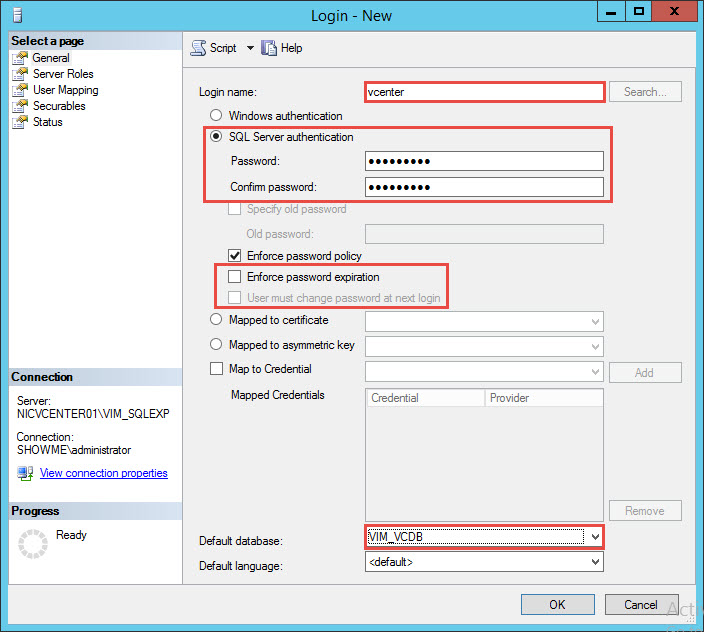
Task: Click the Confirm password field
Action: pyautogui.click(x=484, y=187)
